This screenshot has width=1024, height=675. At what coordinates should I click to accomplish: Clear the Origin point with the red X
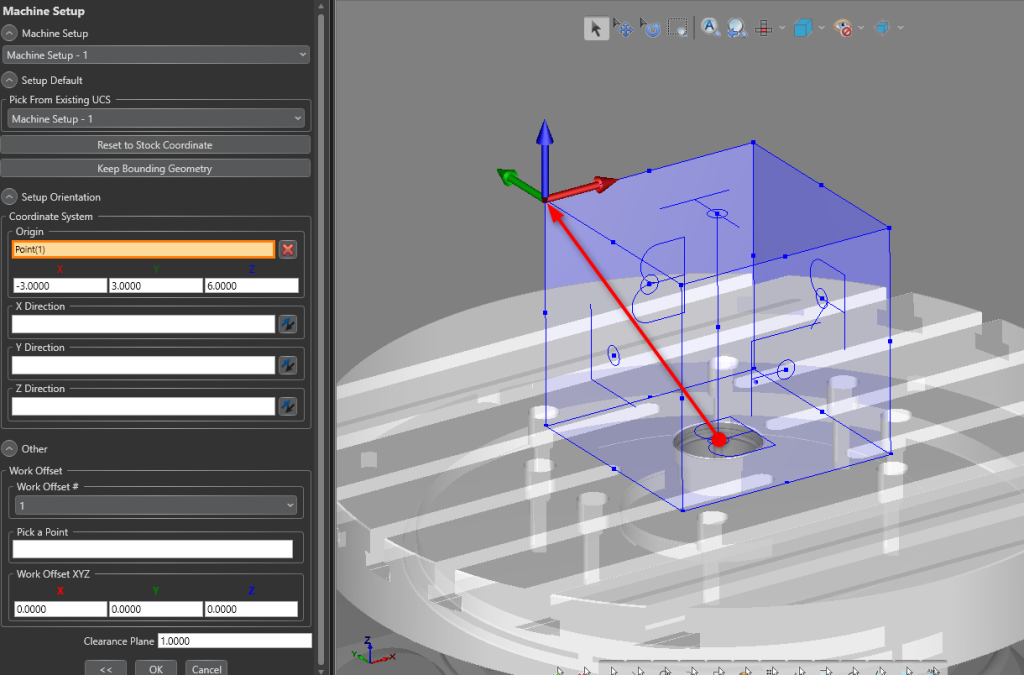pos(288,249)
